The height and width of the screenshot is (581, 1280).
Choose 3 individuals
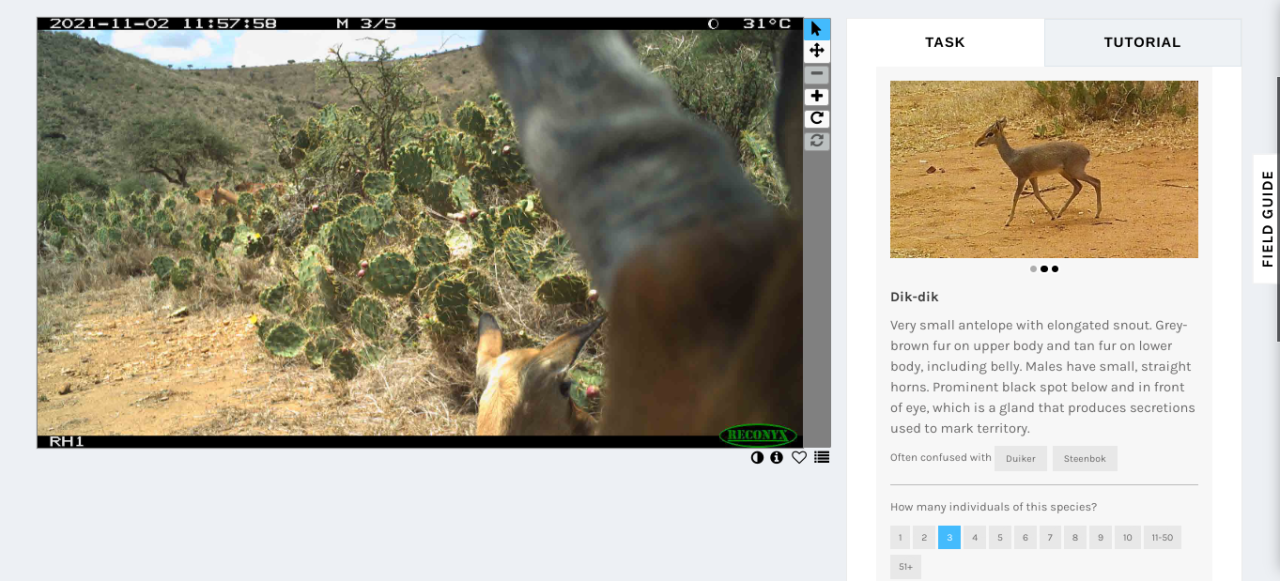pyautogui.click(x=949, y=537)
